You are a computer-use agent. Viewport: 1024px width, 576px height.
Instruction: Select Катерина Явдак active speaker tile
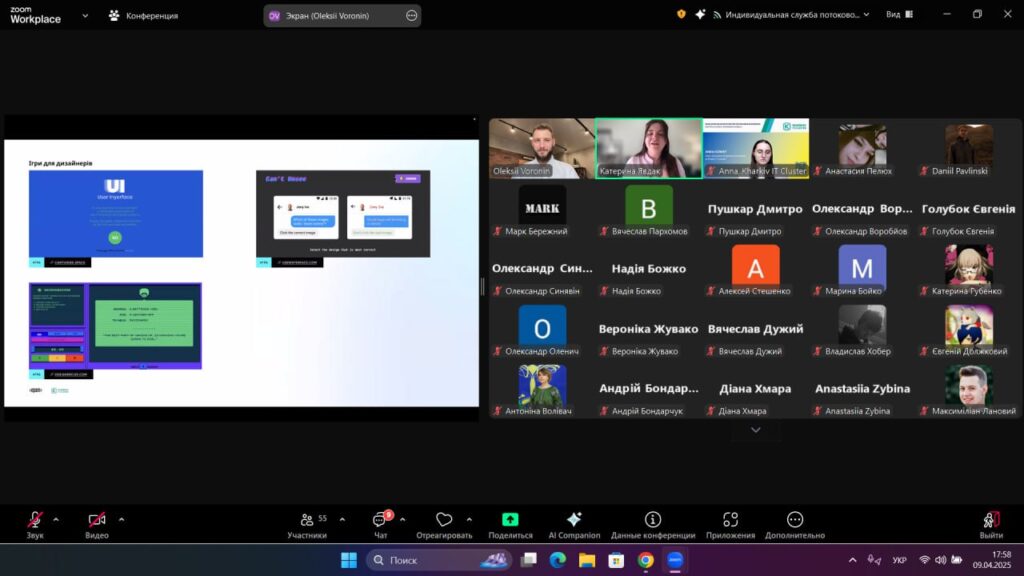click(x=648, y=148)
